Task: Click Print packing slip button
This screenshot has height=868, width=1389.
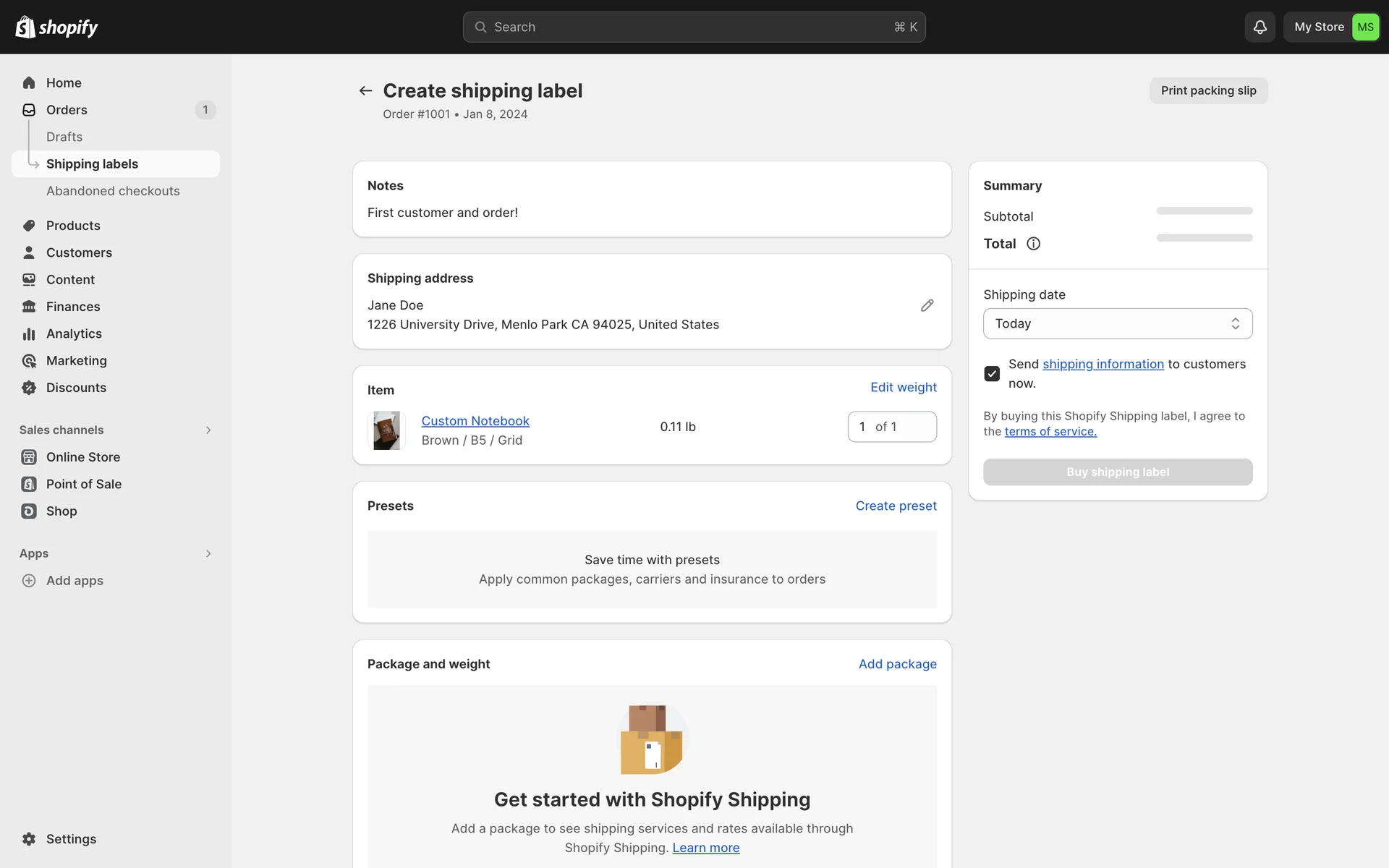Action: [1208, 90]
